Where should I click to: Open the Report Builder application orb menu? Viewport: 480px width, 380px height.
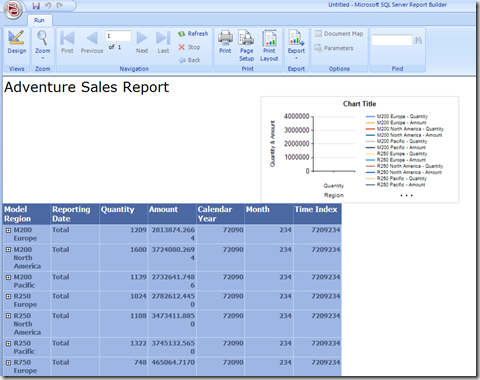click(x=13, y=9)
